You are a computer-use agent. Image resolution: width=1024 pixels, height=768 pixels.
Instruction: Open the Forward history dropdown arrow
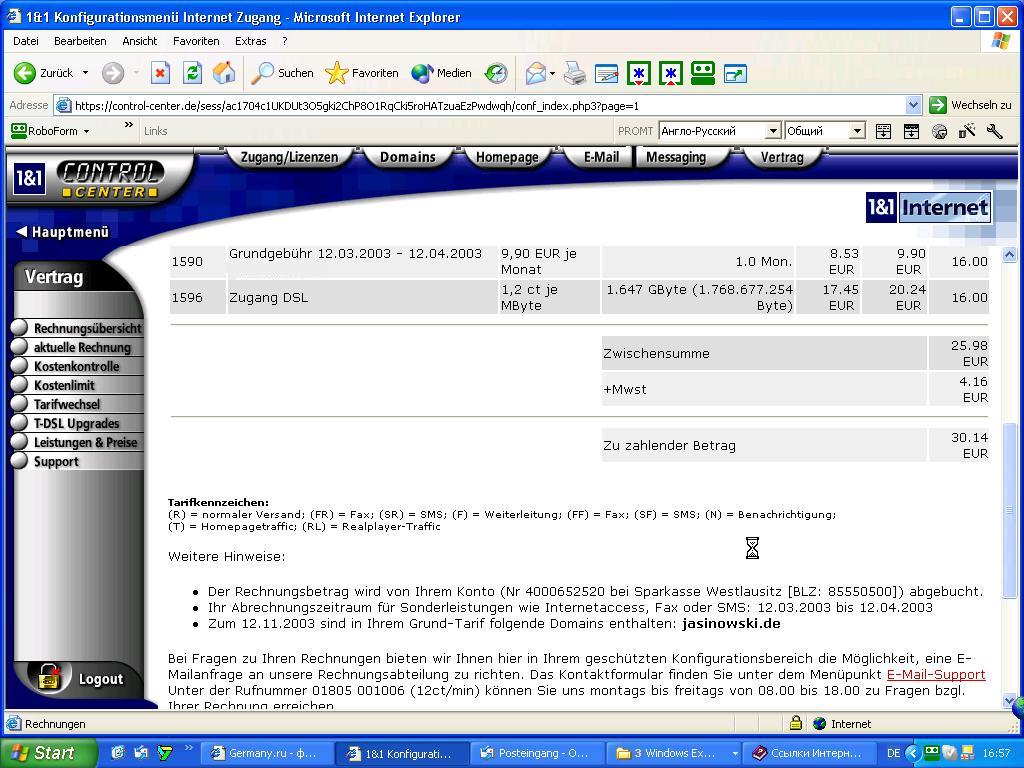(x=136, y=73)
